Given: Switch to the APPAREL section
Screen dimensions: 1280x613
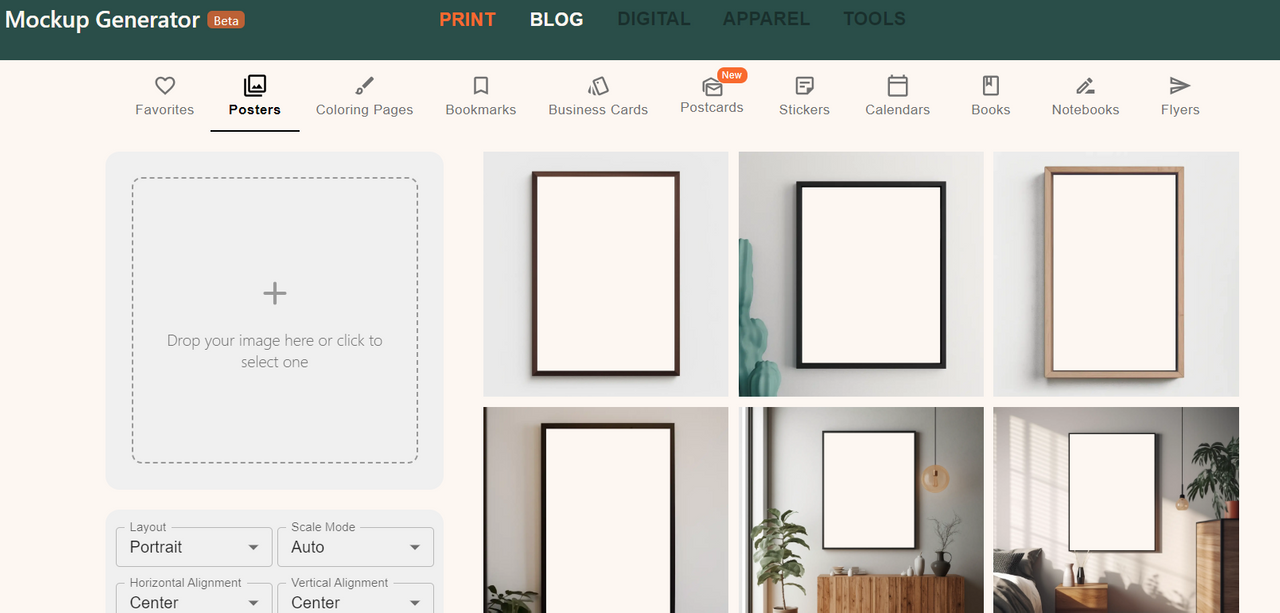Looking at the screenshot, I should (767, 19).
